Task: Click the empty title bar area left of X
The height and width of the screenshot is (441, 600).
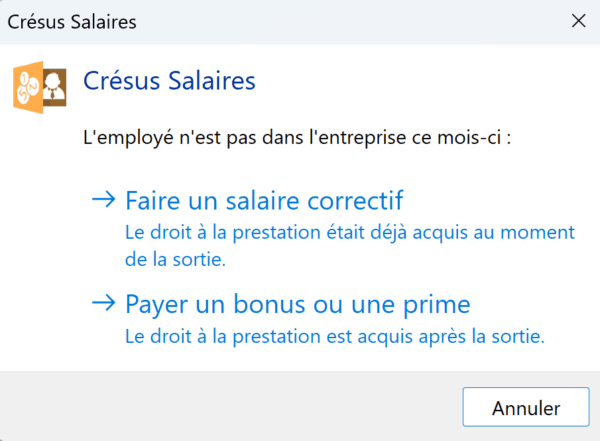Action: click(350, 20)
